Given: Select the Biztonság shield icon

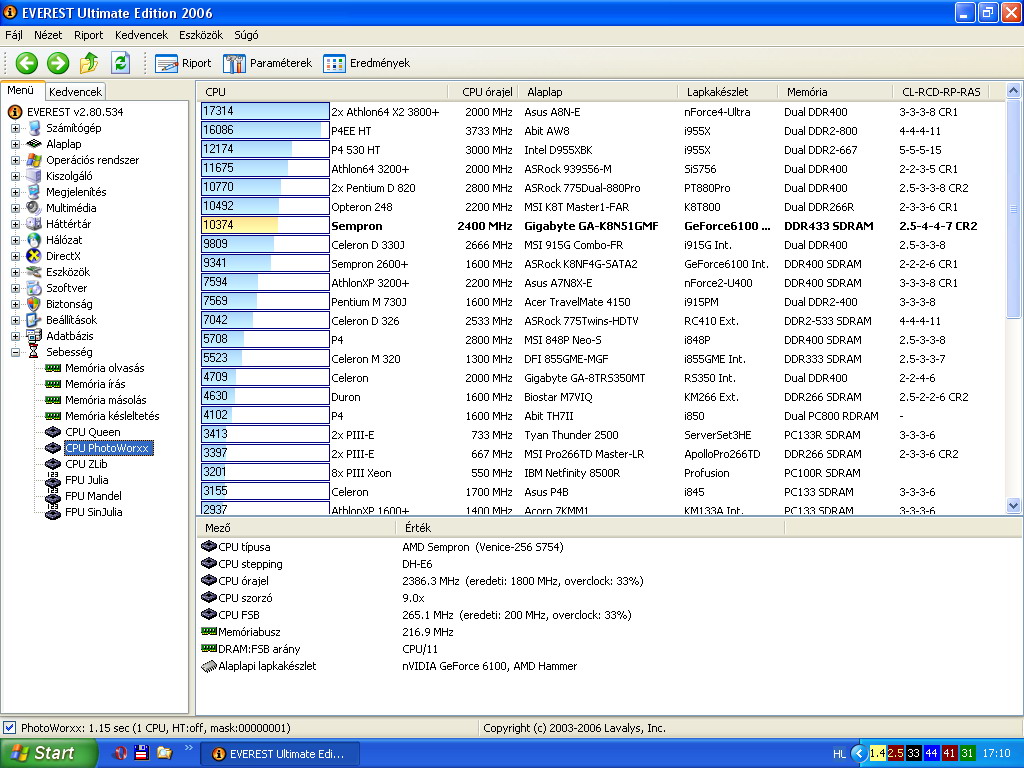Looking at the screenshot, I should (34, 304).
